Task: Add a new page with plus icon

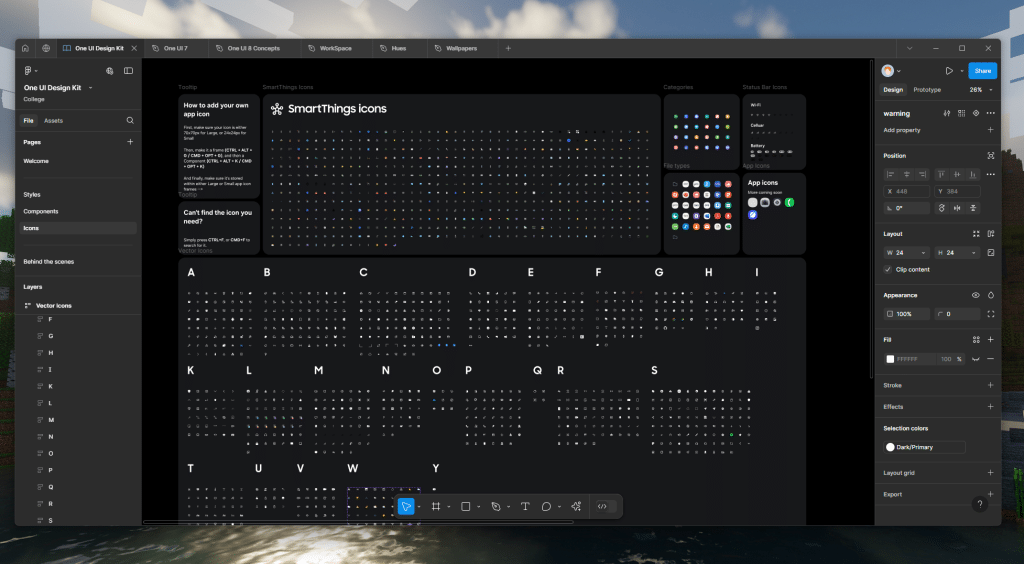Action: tap(130, 142)
